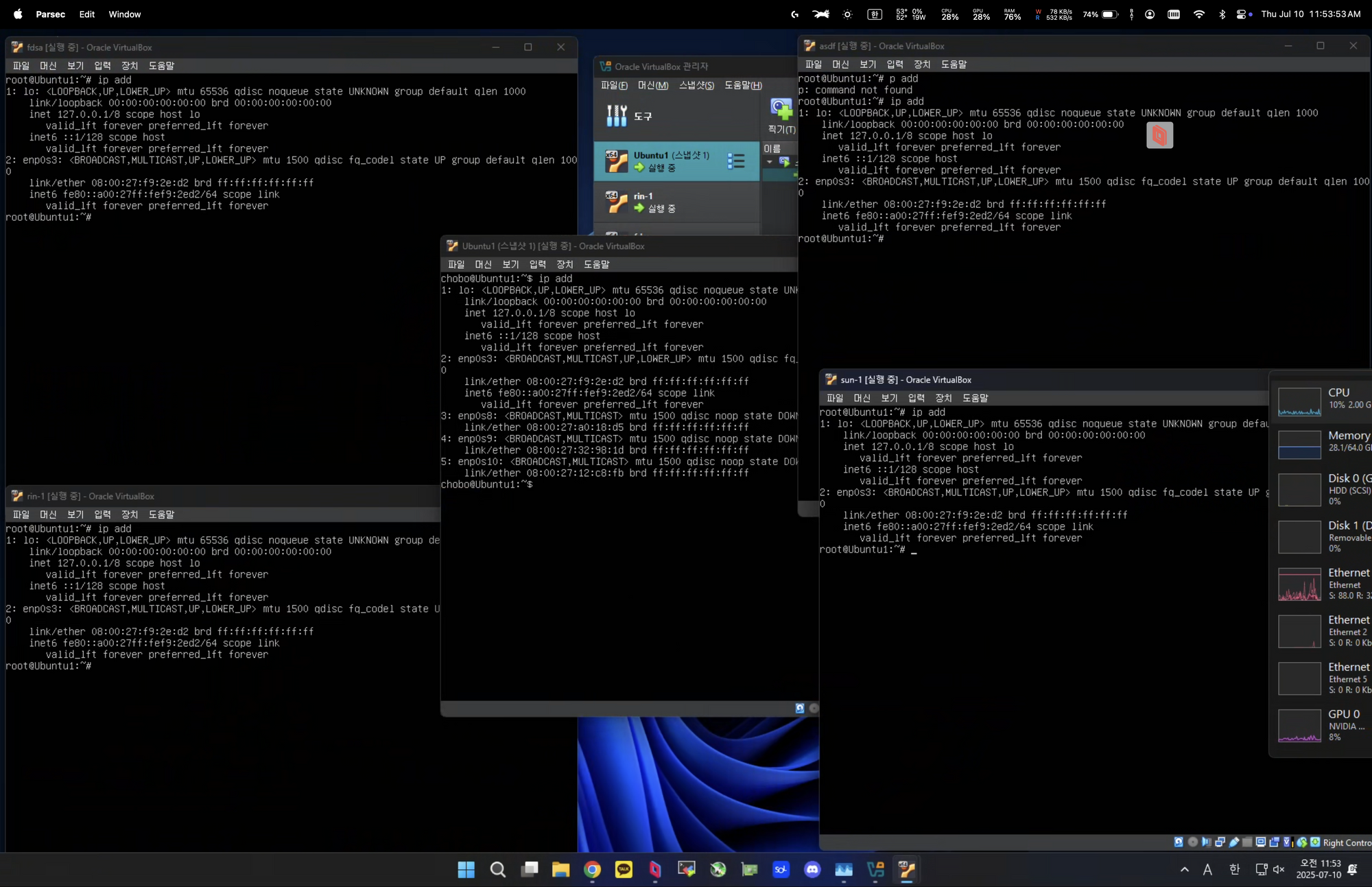Click the 이름 column header

pyautogui.click(x=772, y=148)
